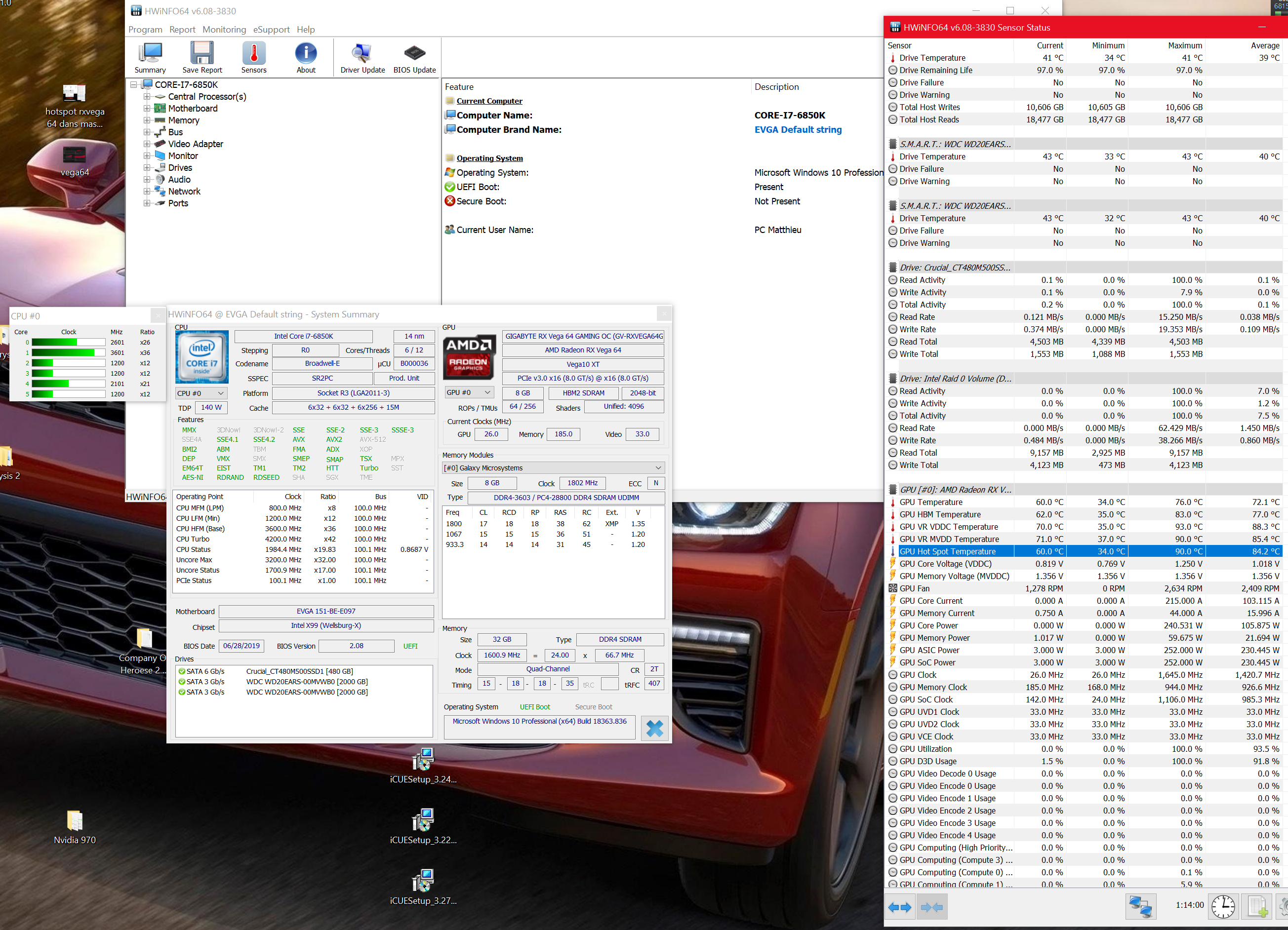This screenshot has height=930, width=1288.
Task: Expand the Motherboard tree node
Action: [x=147, y=109]
